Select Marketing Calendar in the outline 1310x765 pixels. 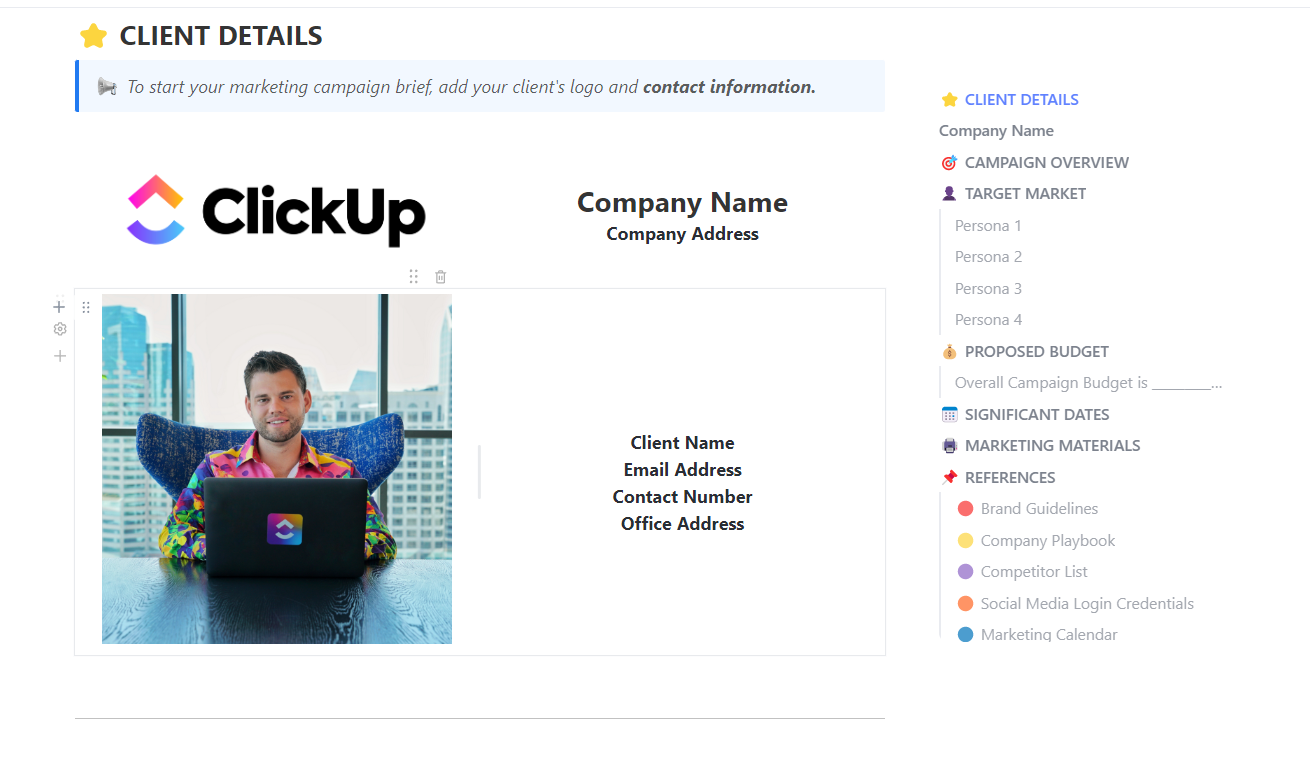pos(1049,635)
